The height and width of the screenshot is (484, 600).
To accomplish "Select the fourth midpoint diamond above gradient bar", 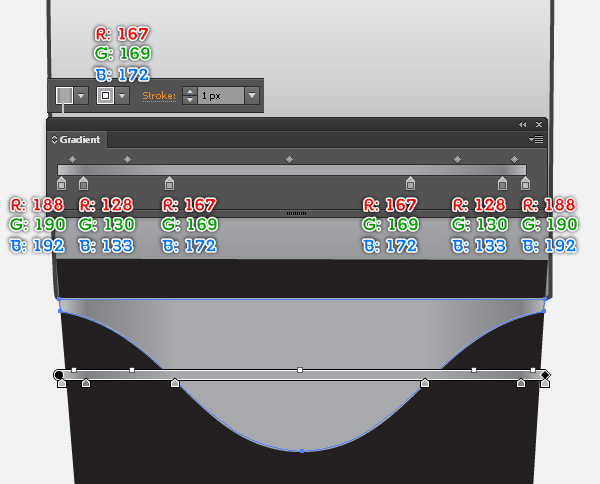I will coord(457,159).
